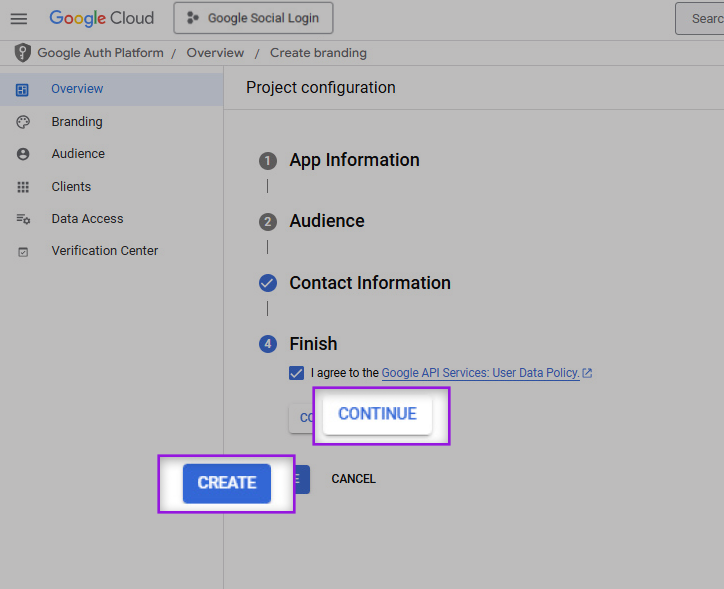Open the hamburger navigation menu

pos(19,18)
